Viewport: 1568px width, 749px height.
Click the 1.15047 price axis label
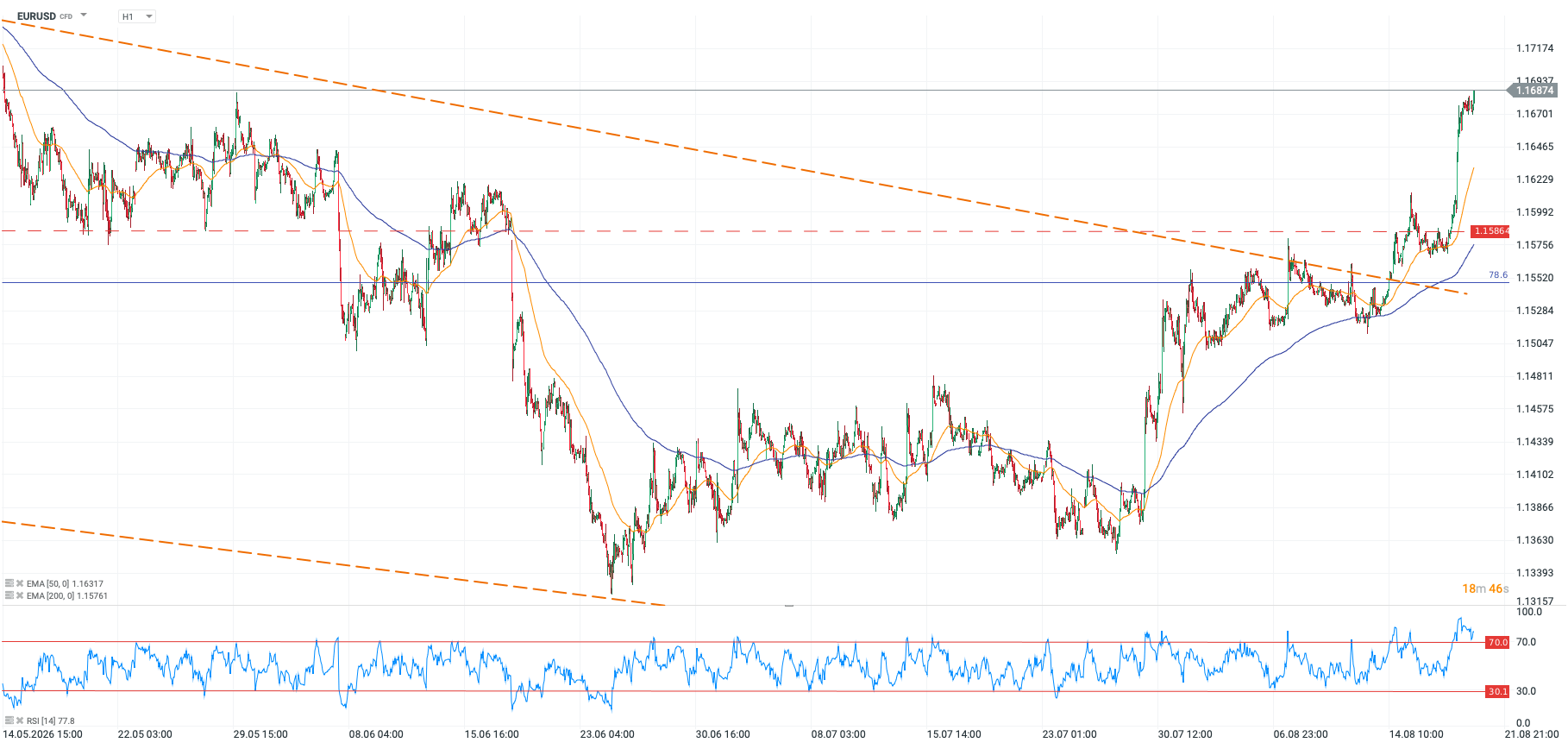(1535, 343)
